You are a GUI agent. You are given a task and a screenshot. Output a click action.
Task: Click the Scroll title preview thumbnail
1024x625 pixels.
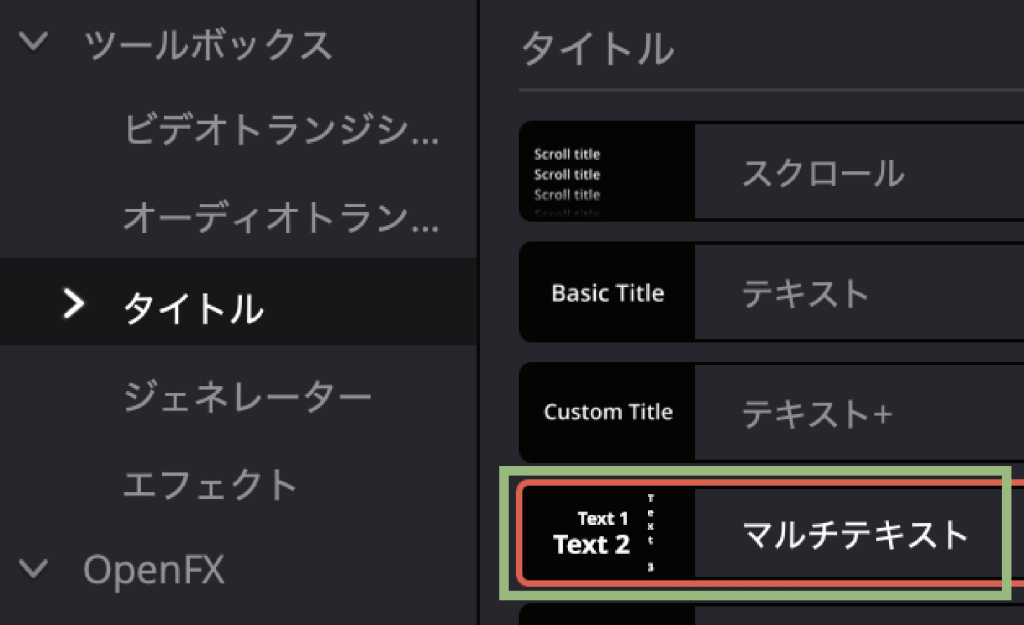click(x=607, y=172)
